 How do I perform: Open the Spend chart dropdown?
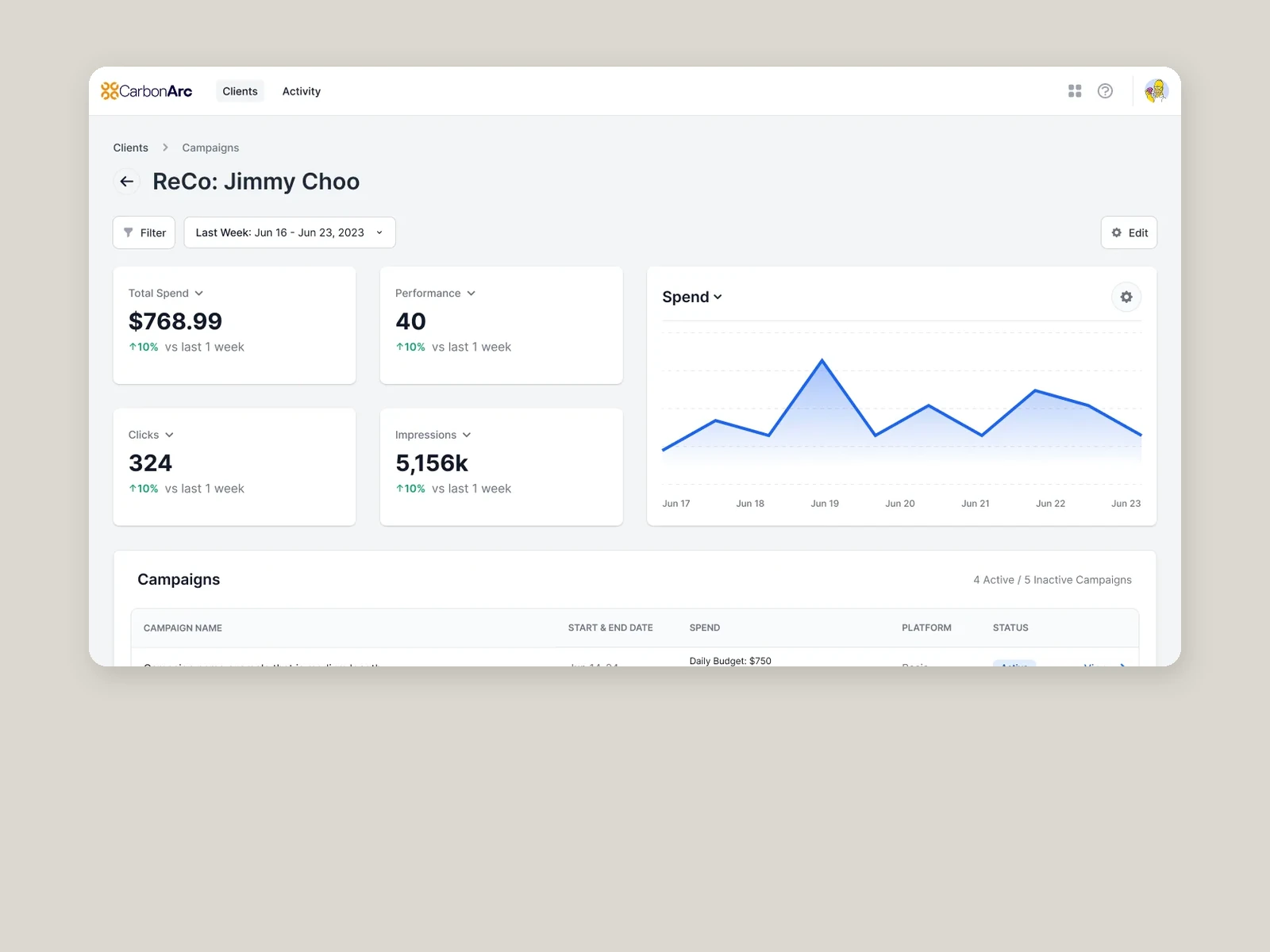pos(692,297)
